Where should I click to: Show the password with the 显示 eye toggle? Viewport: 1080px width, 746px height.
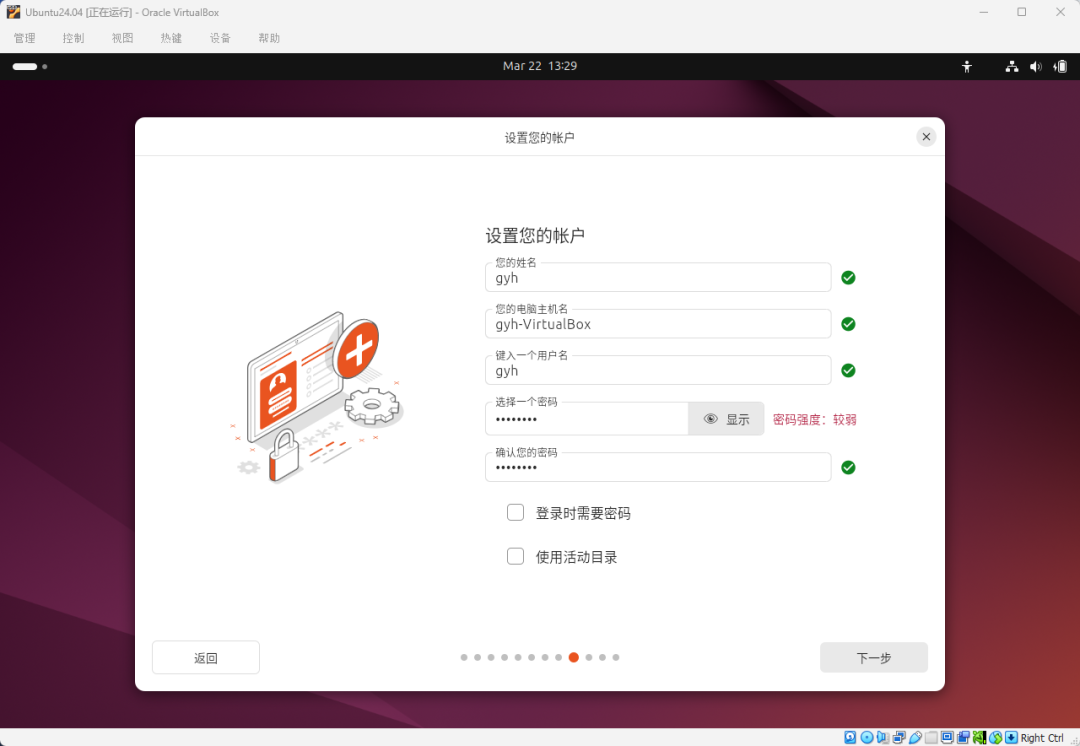coord(726,418)
